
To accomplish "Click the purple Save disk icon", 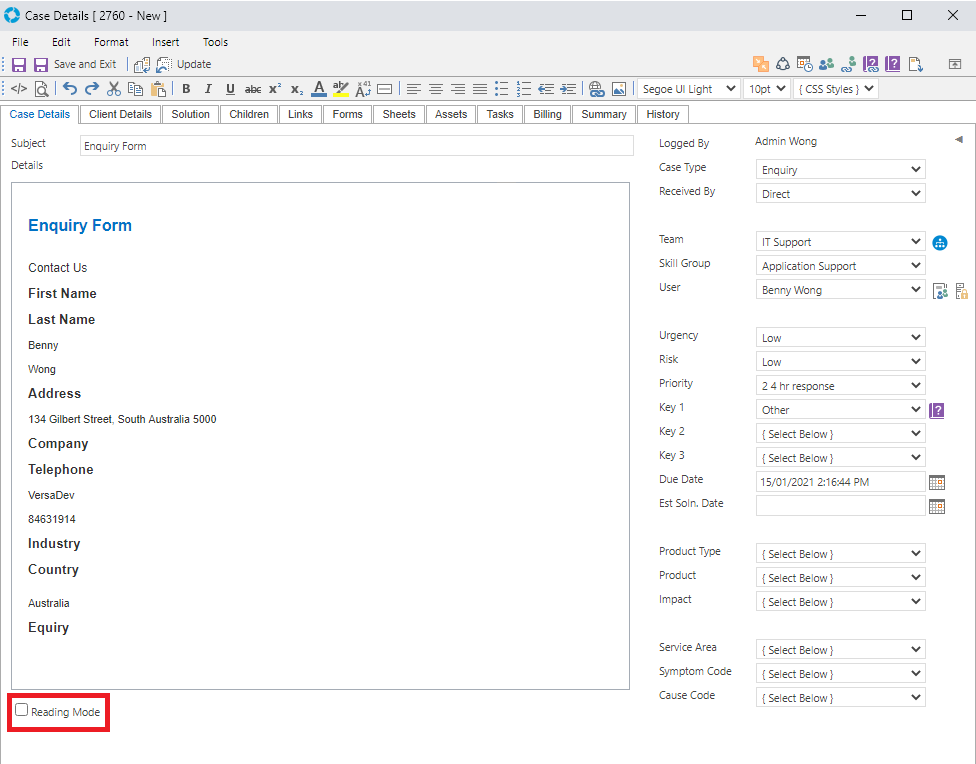I will tap(19, 65).
